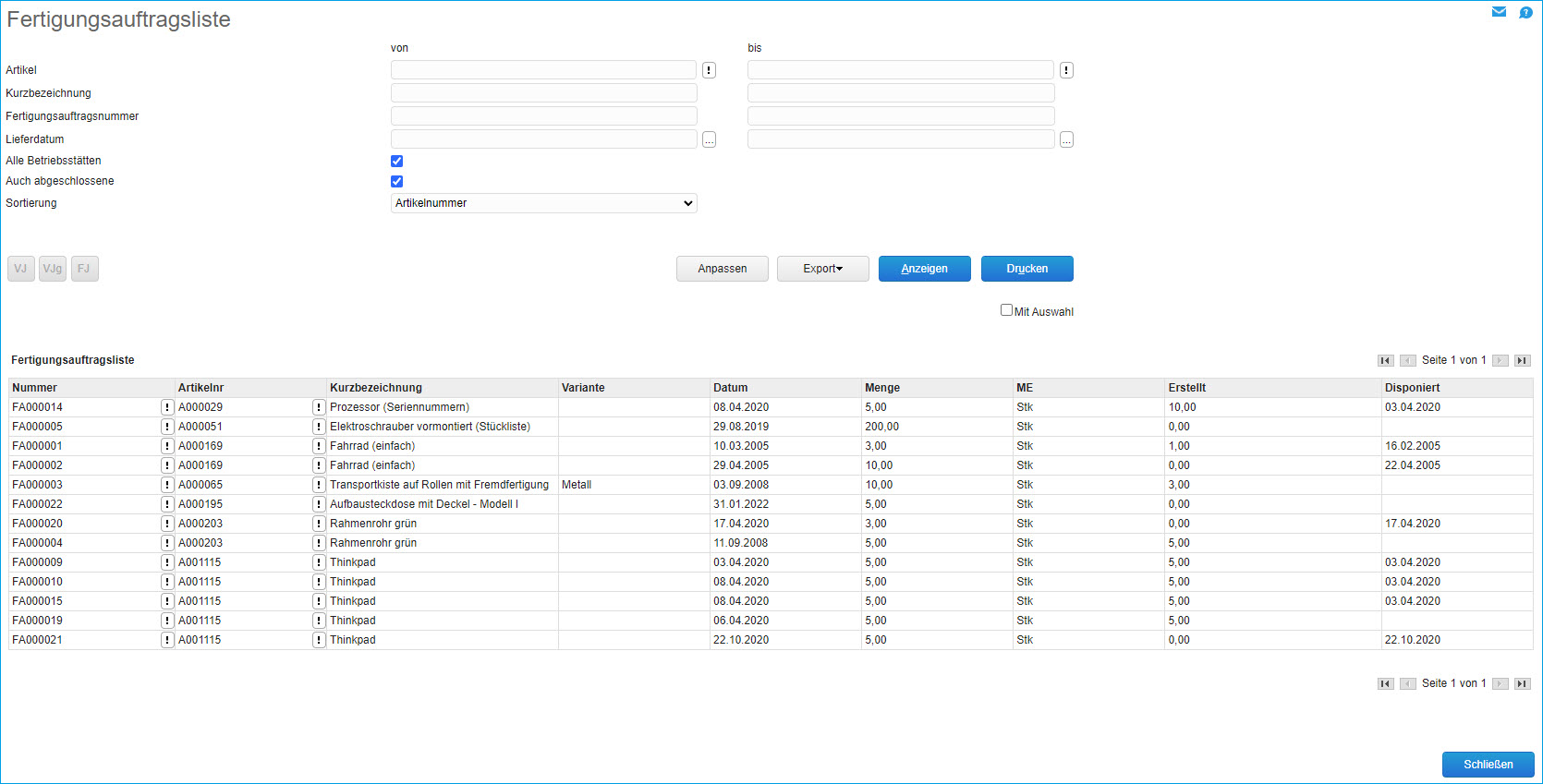Open date picker for Lieferdatum von

pos(709,139)
